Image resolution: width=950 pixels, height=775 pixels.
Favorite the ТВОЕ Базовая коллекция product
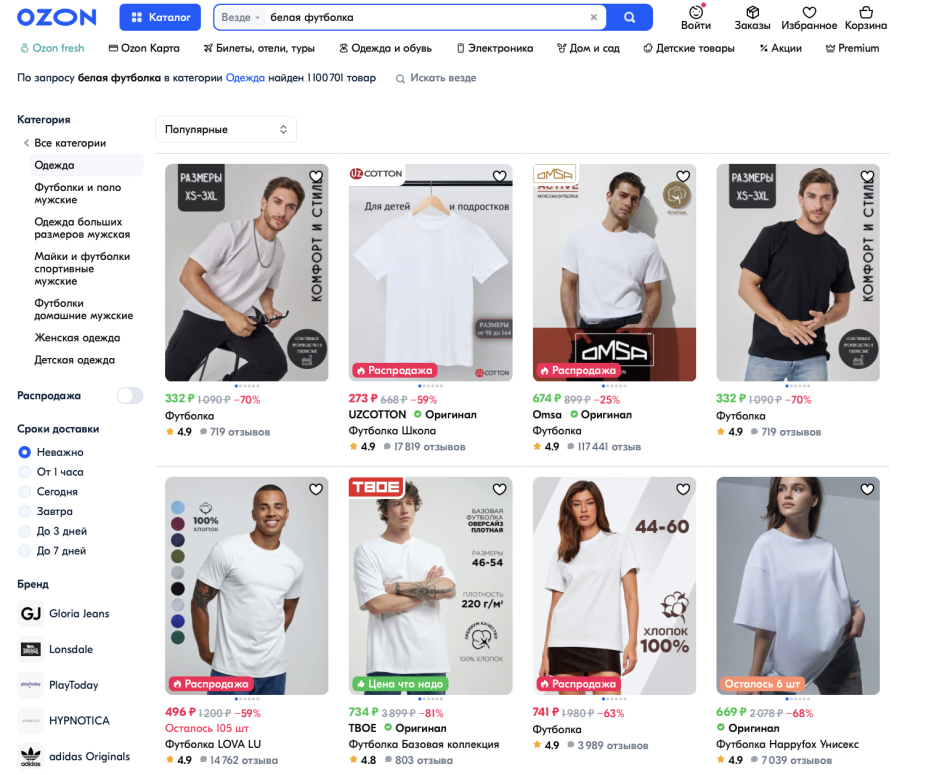point(500,489)
